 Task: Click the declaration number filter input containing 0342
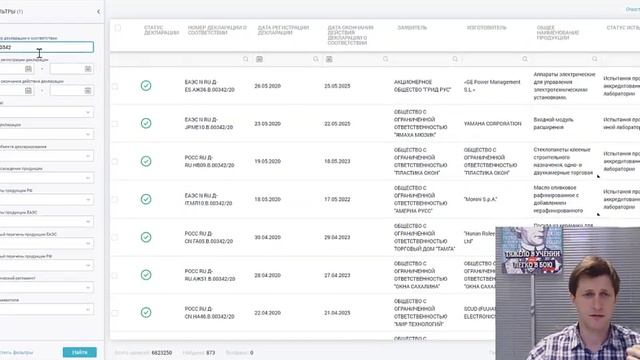click(46, 47)
